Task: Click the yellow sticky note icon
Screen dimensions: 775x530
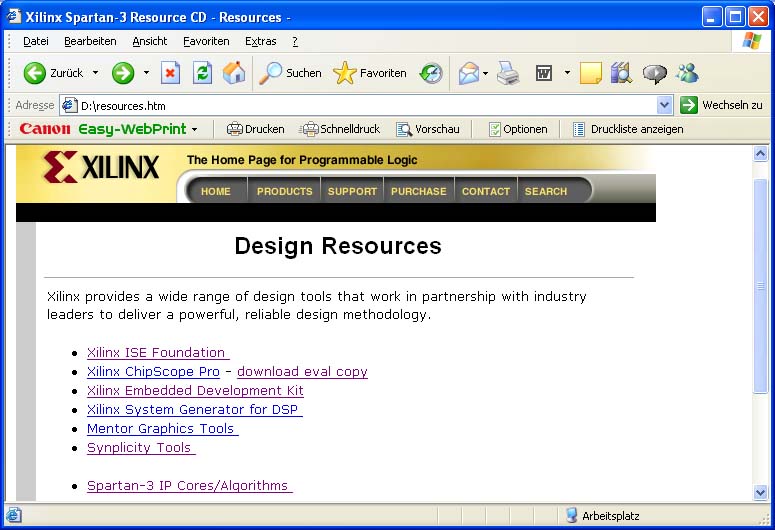Action: click(x=591, y=73)
